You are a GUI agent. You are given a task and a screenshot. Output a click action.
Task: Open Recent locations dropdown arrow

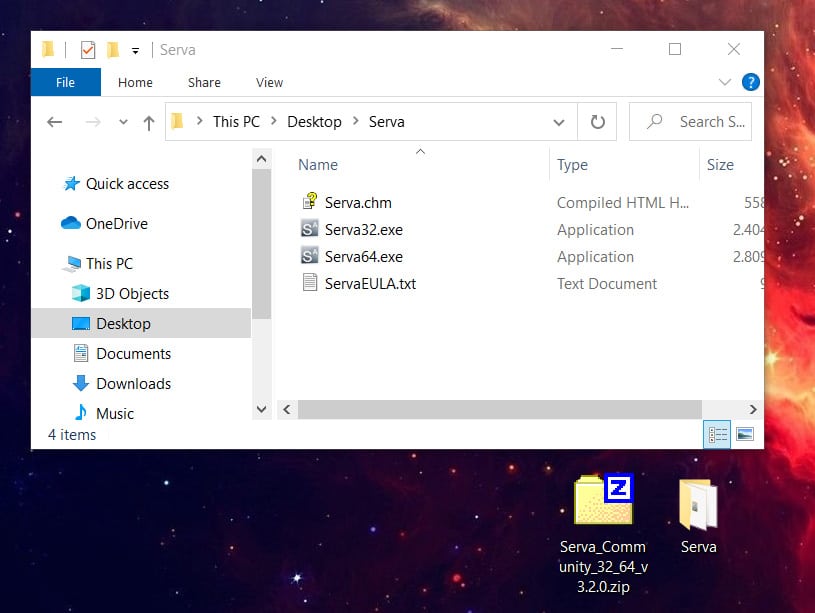(x=123, y=122)
